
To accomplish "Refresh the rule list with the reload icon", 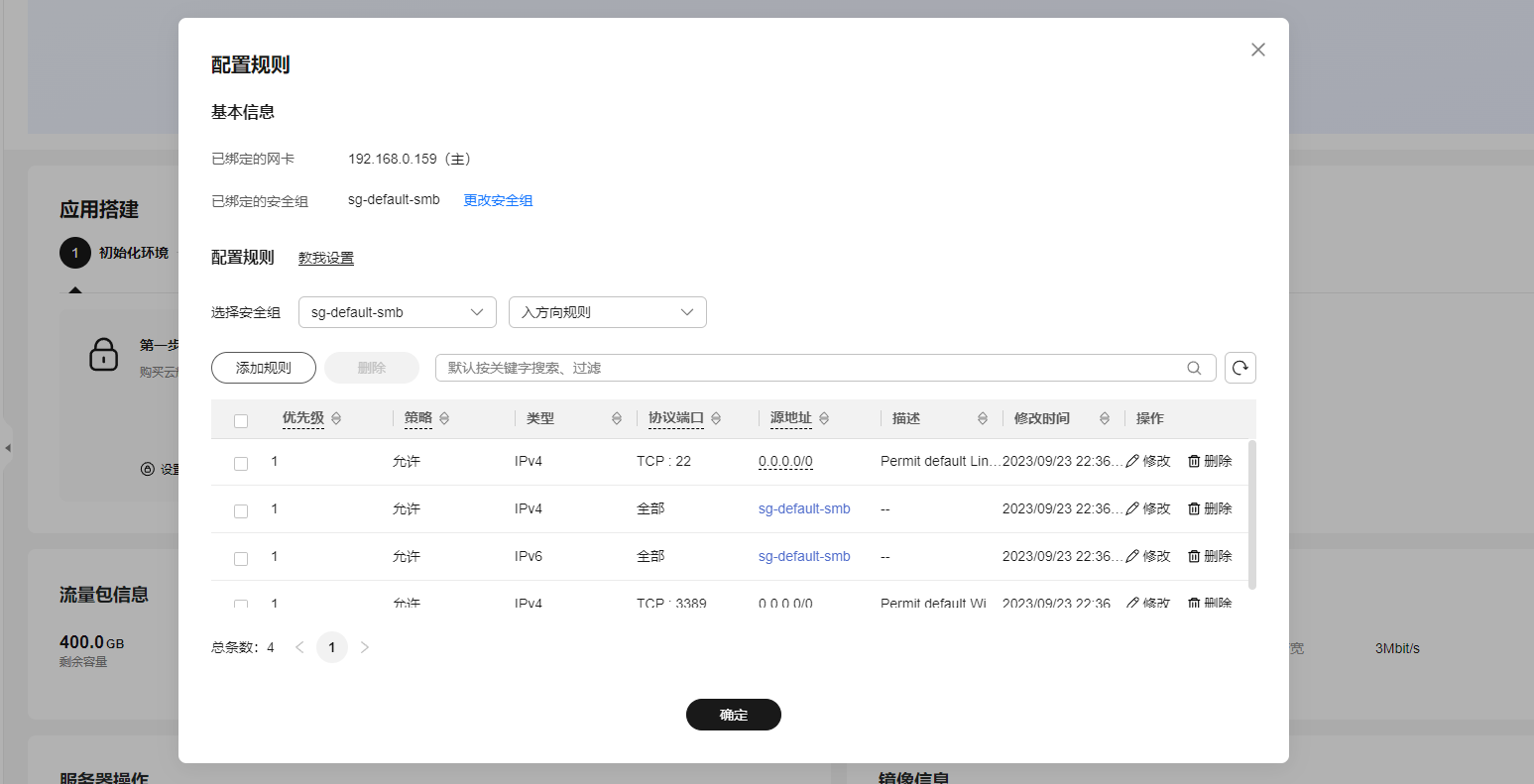I will (1239, 367).
